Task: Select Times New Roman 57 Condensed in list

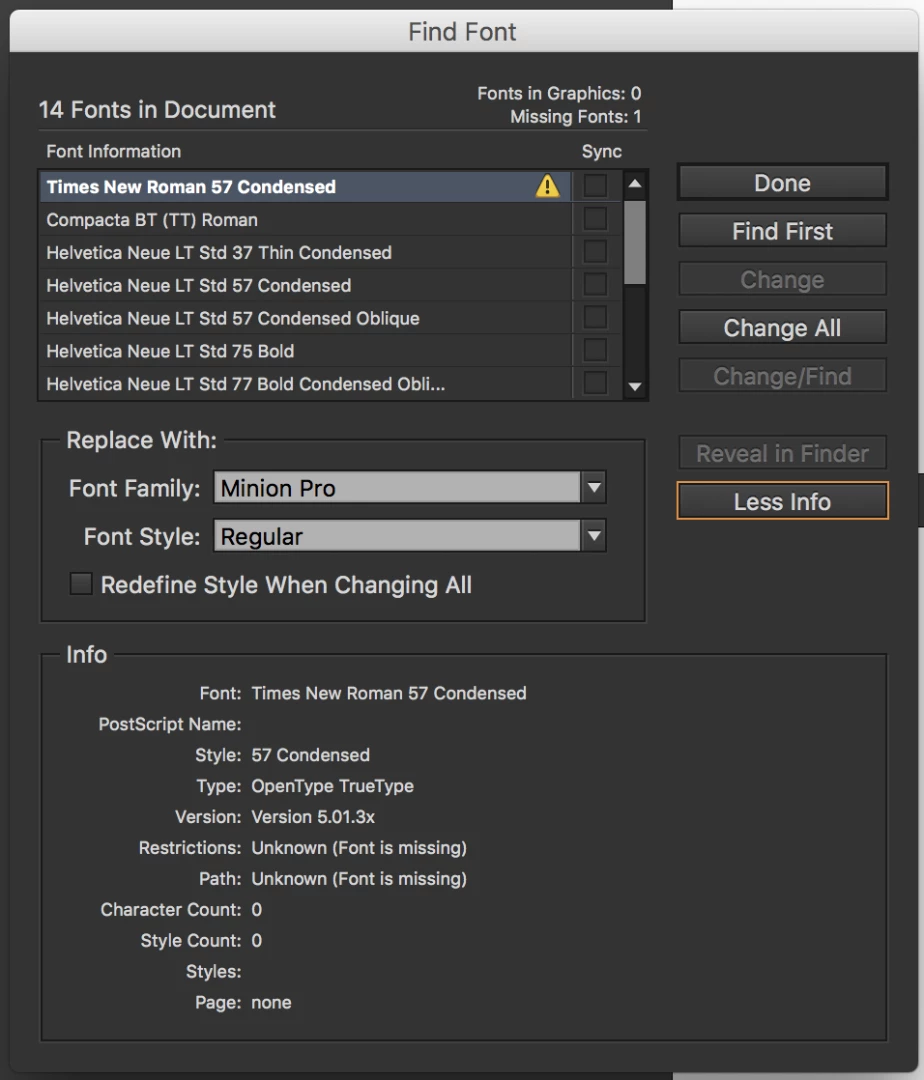Action: tap(305, 187)
